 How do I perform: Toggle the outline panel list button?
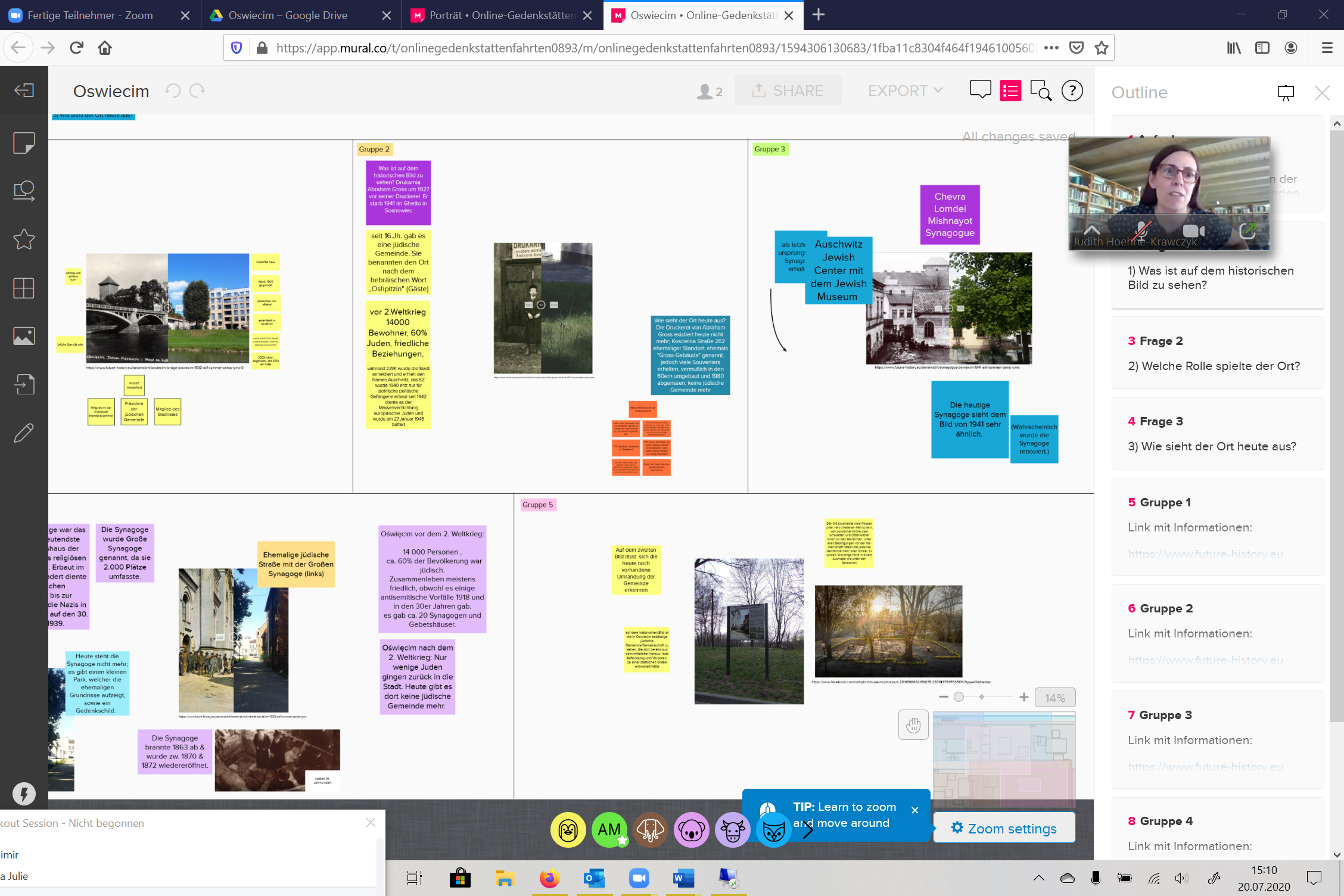click(1010, 91)
